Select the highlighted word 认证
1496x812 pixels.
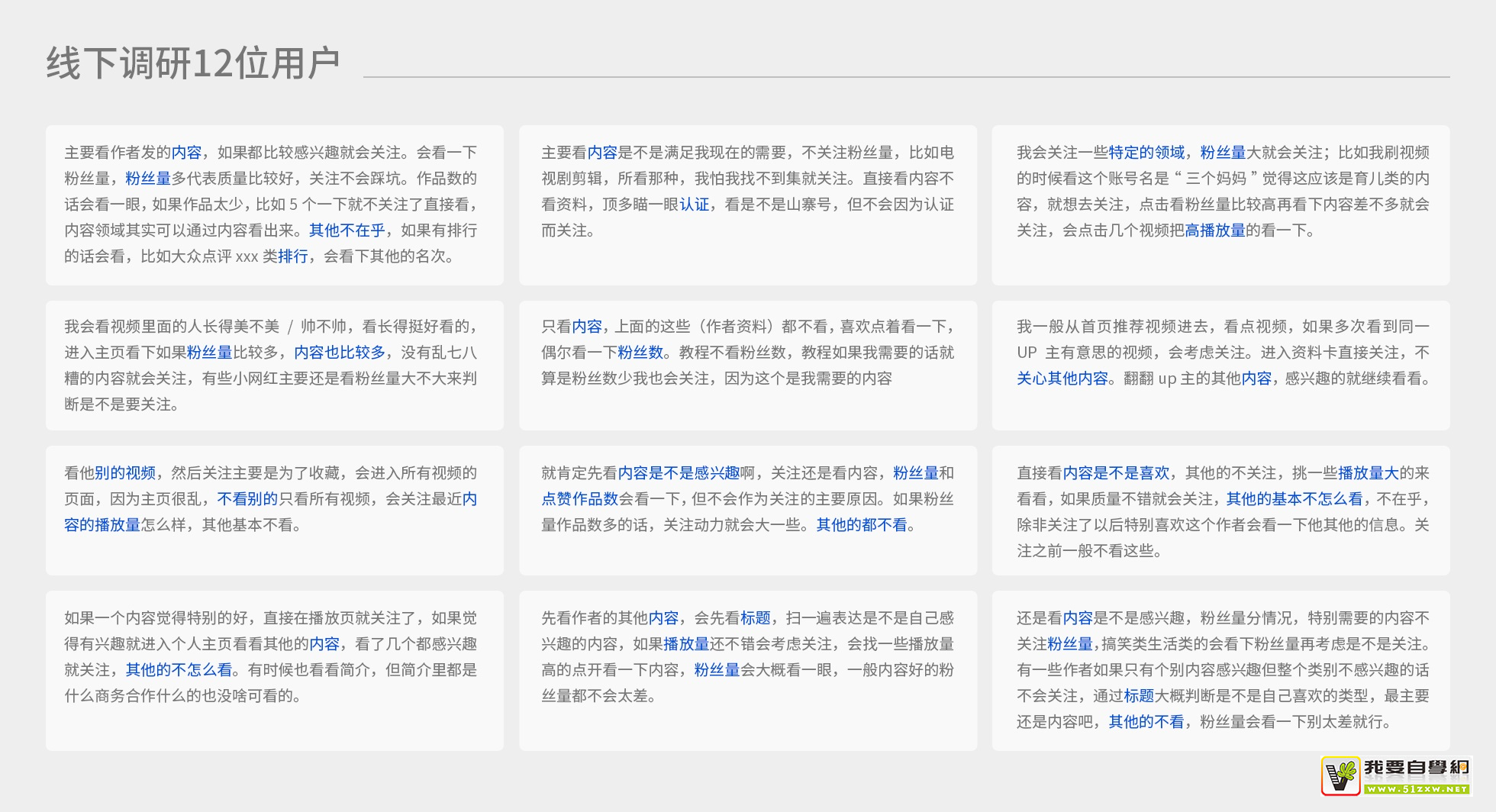click(694, 205)
